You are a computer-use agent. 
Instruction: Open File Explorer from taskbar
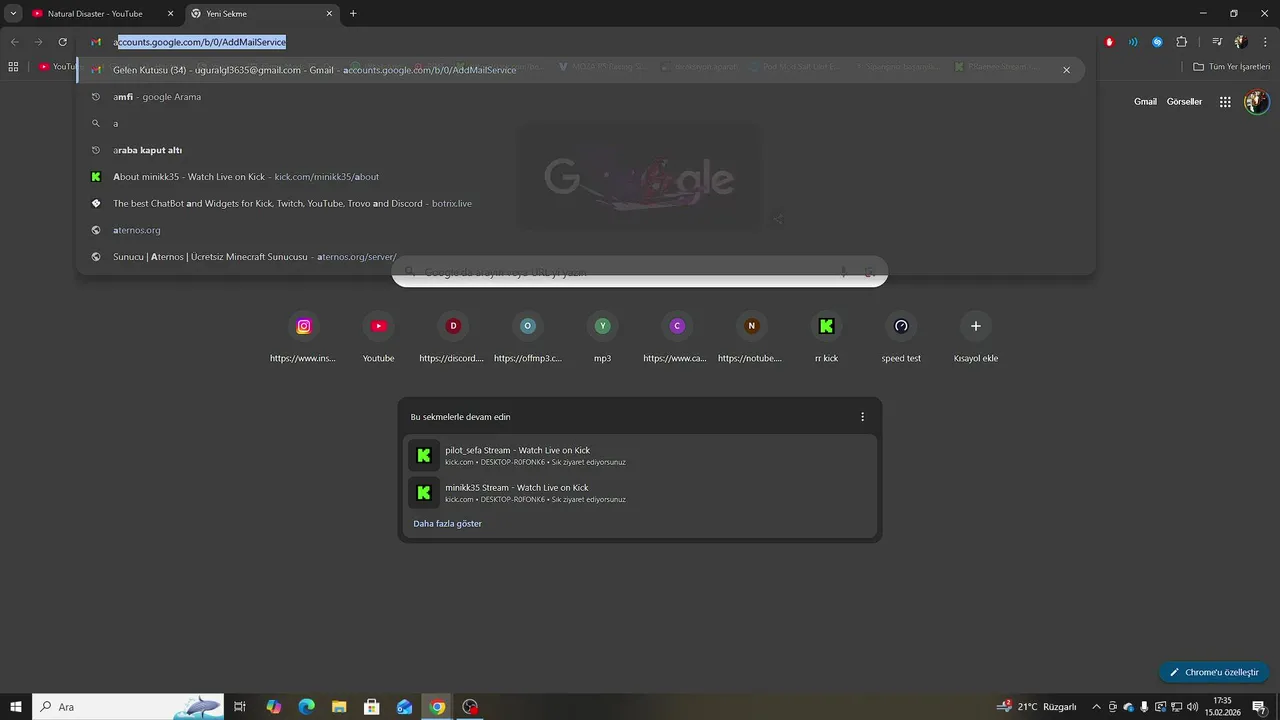[339, 707]
